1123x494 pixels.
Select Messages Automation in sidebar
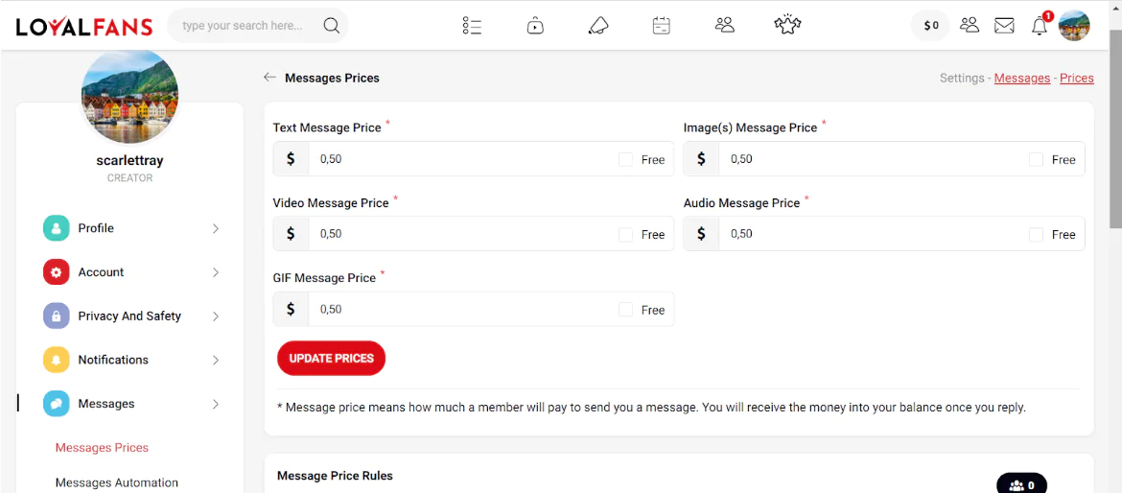(117, 483)
